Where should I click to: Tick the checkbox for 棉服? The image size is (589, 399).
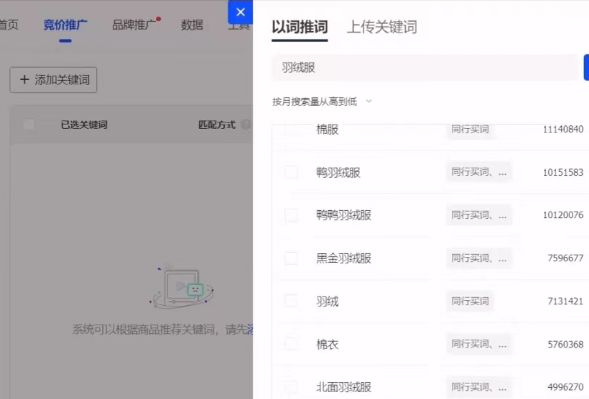click(x=291, y=130)
